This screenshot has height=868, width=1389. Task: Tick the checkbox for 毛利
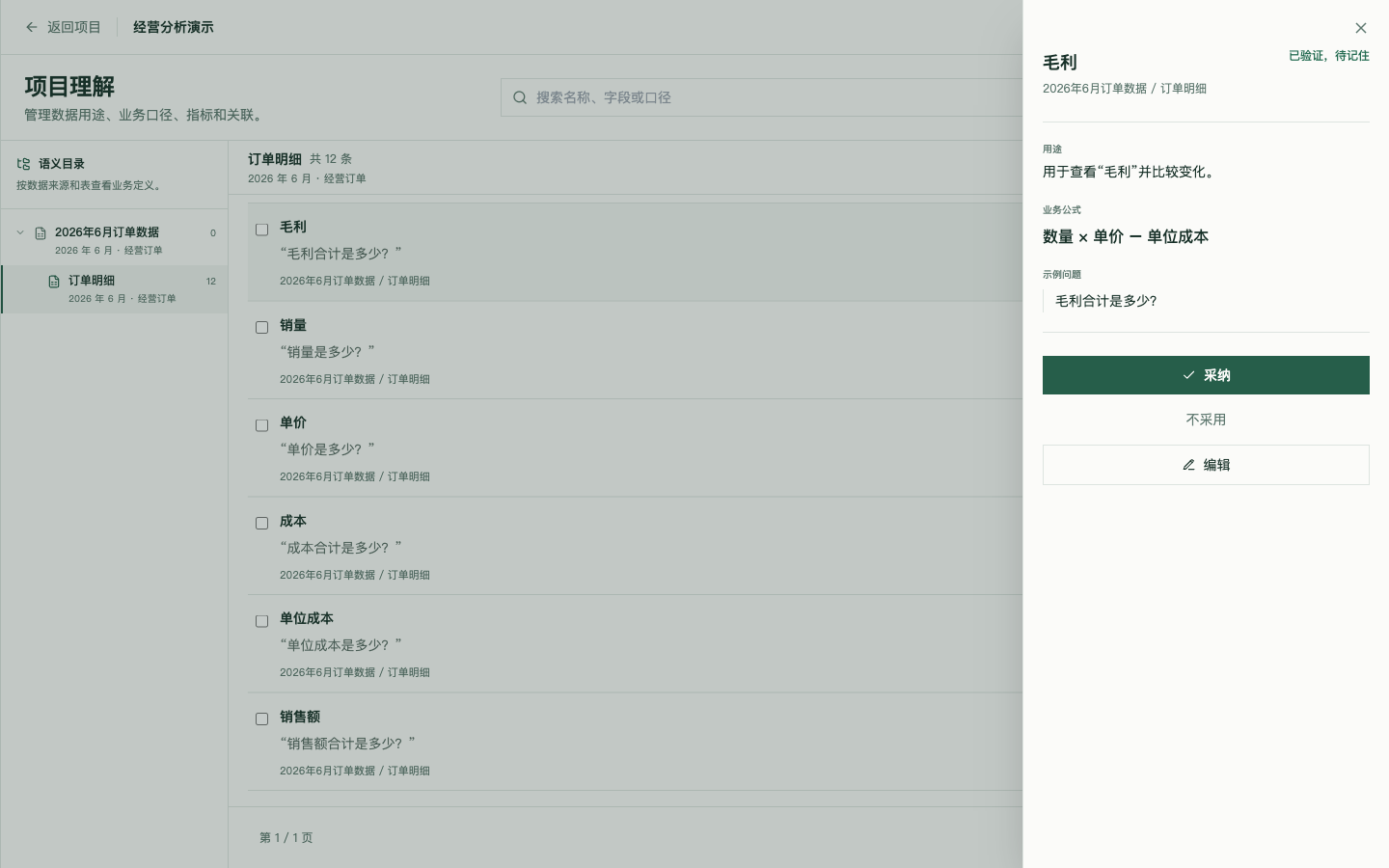coord(261,230)
